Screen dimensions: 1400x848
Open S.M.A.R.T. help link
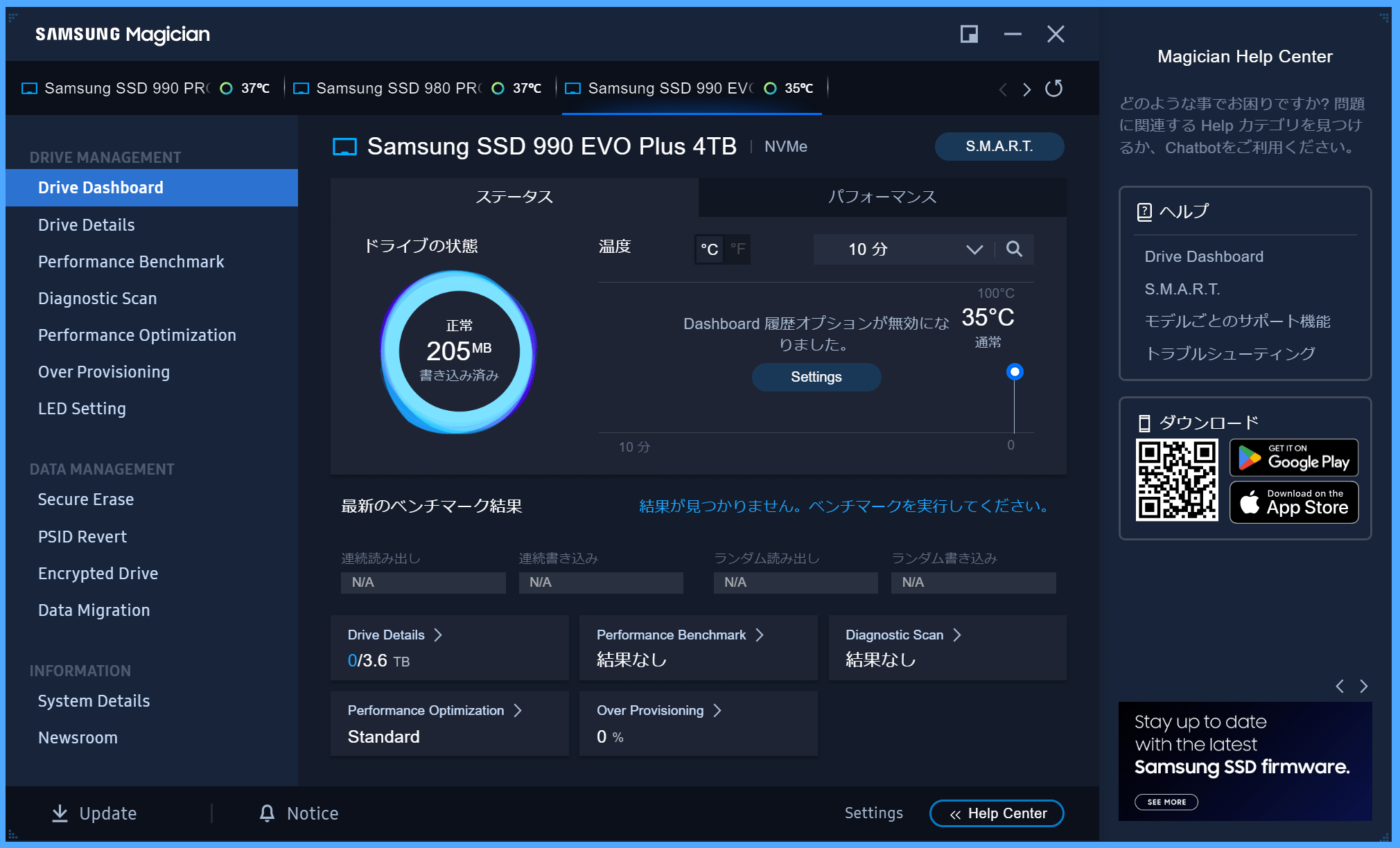click(1182, 290)
